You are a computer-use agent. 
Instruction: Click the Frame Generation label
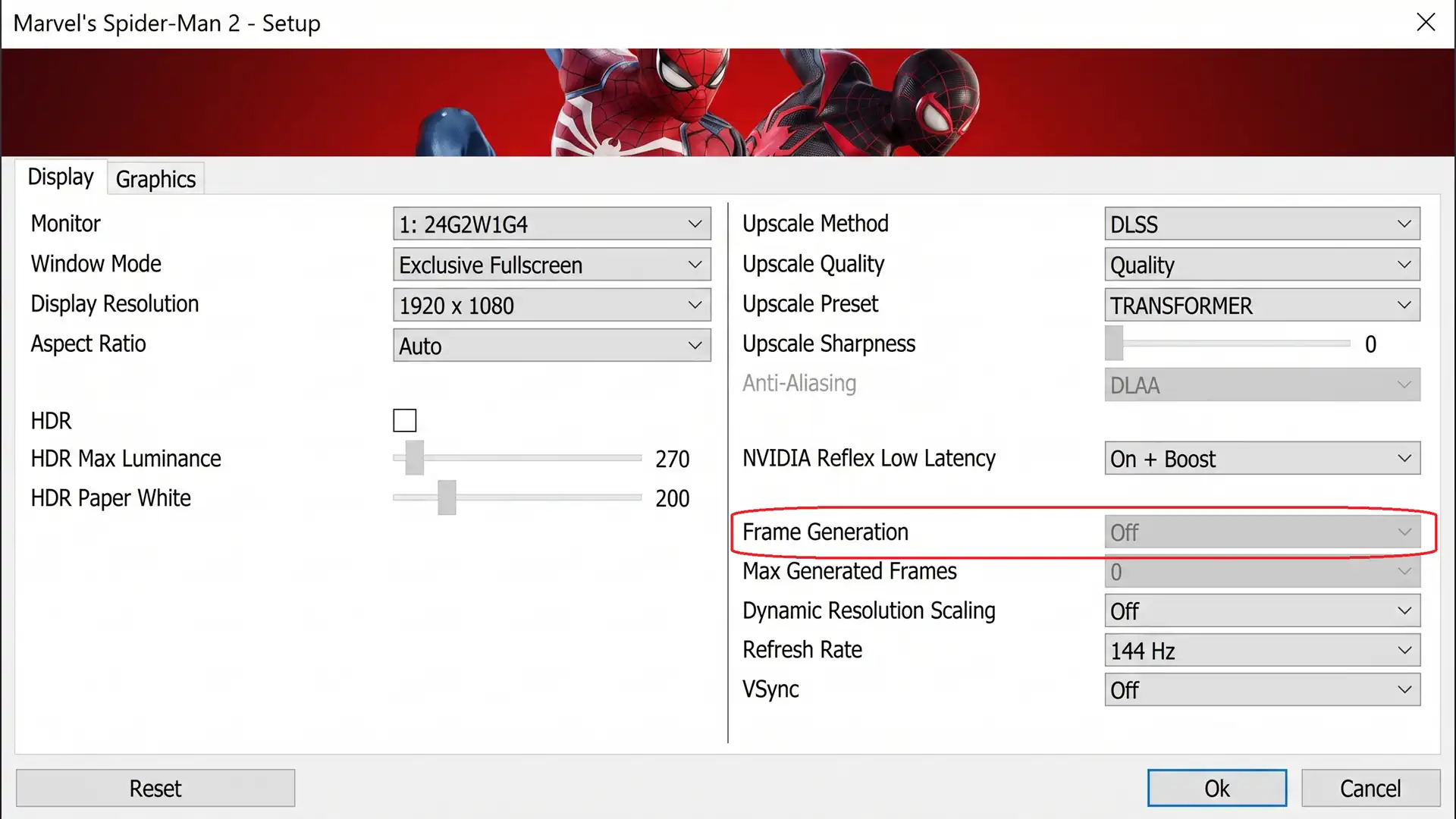pyautogui.click(x=825, y=532)
